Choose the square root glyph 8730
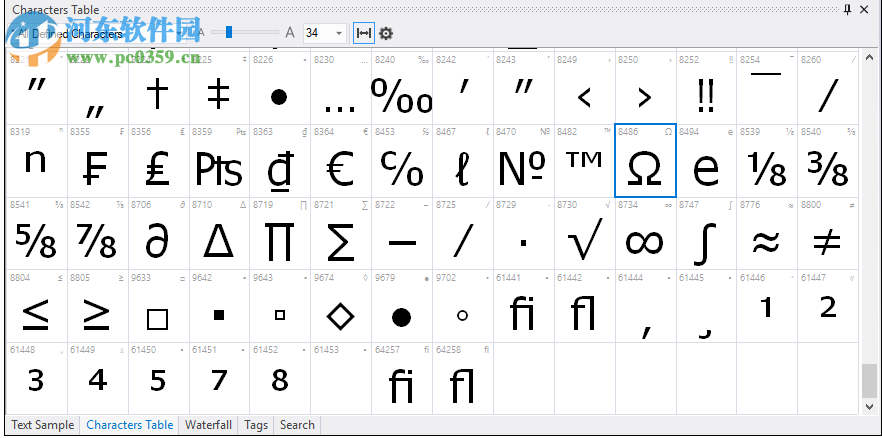The image size is (882, 438). pos(584,233)
